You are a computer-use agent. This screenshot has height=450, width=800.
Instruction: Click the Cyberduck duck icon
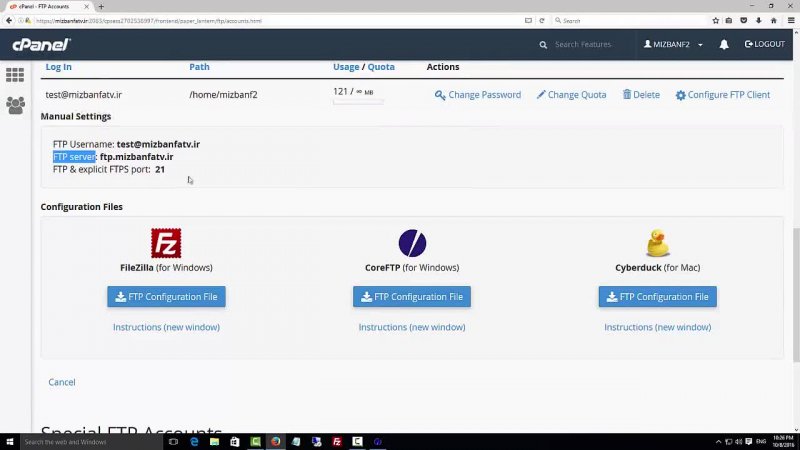point(657,243)
